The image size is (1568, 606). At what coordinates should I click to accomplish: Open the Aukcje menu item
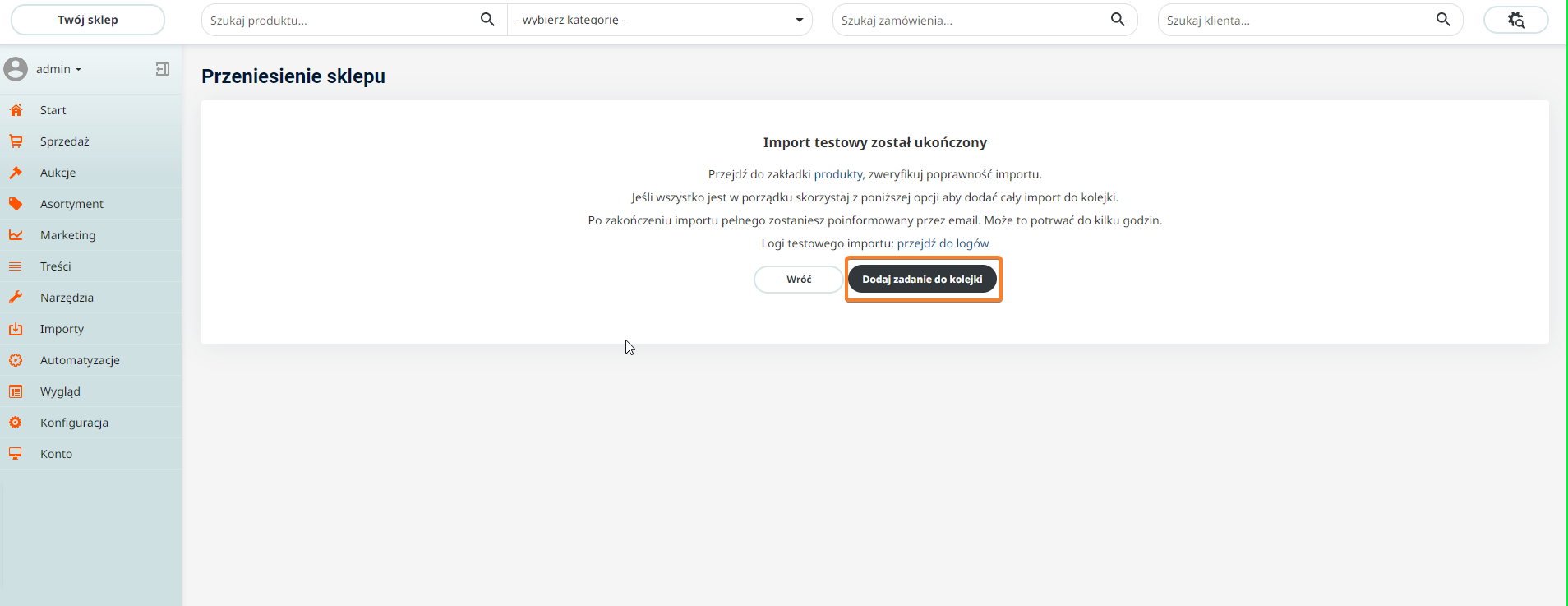(x=90, y=173)
